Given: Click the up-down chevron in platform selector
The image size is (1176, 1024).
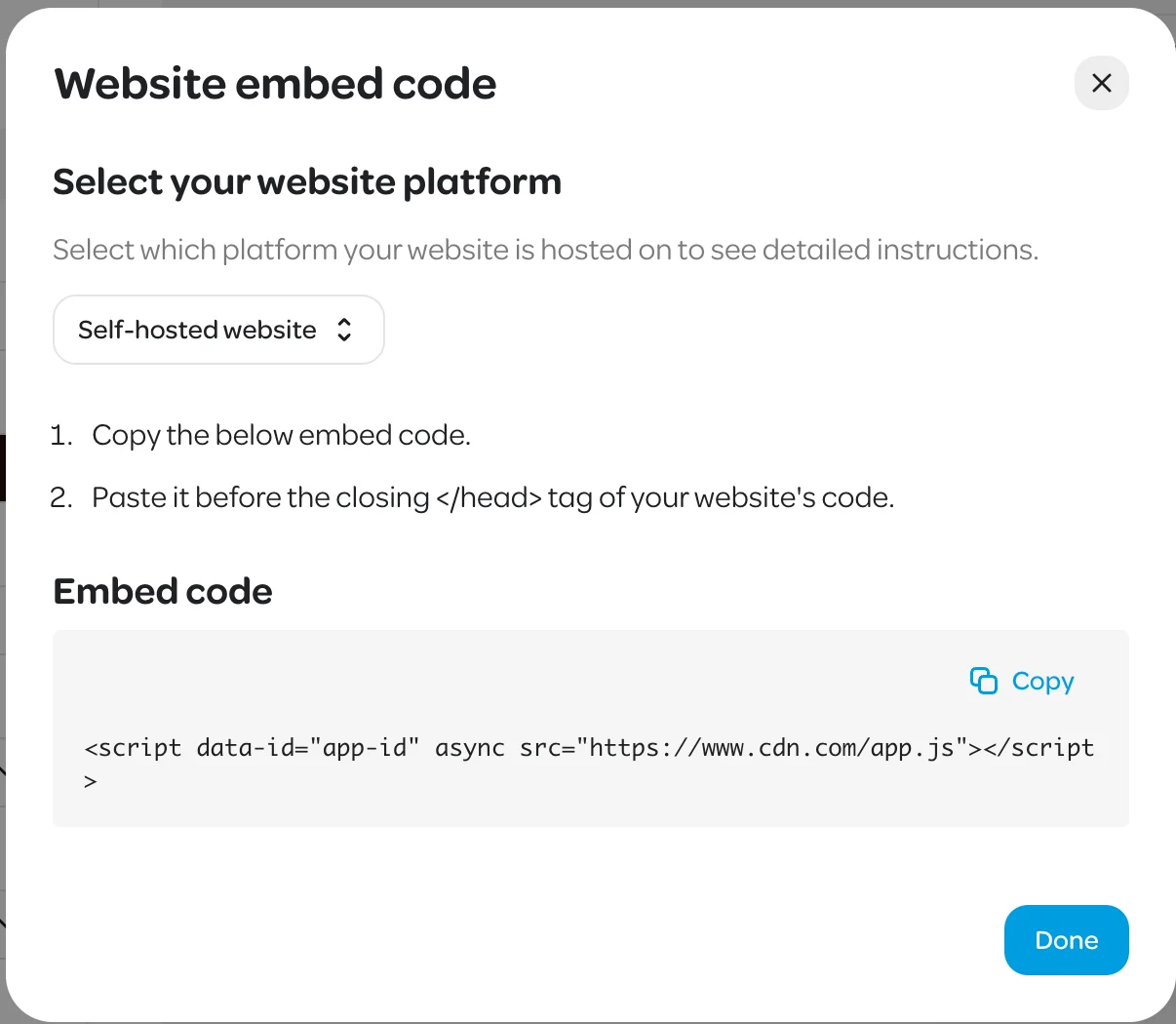Looking at the screenshot, I should (x=344, y=330).
